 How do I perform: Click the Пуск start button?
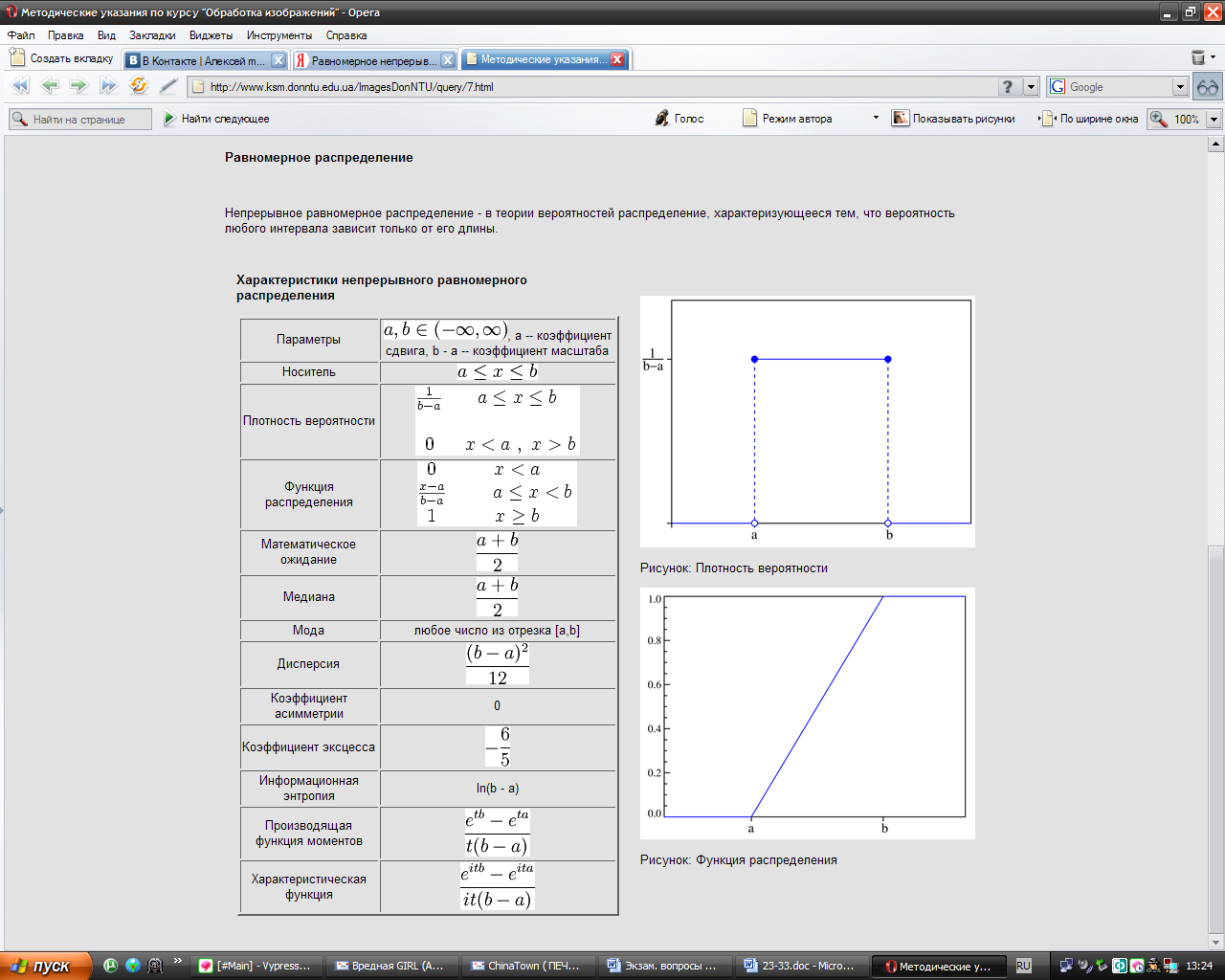tap(45, 966)
